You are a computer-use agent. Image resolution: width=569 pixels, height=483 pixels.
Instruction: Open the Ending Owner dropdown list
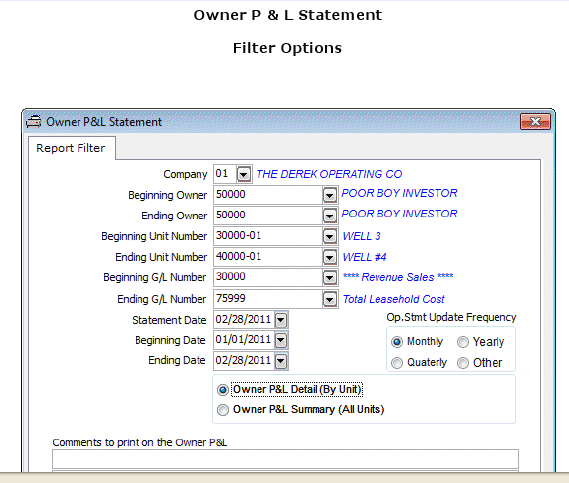point(329,216)
